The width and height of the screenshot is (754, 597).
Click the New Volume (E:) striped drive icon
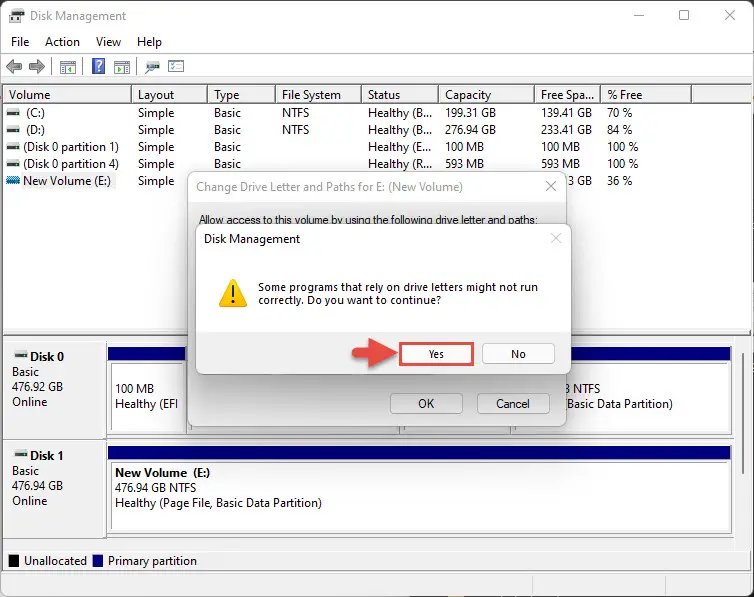[13, 181]
